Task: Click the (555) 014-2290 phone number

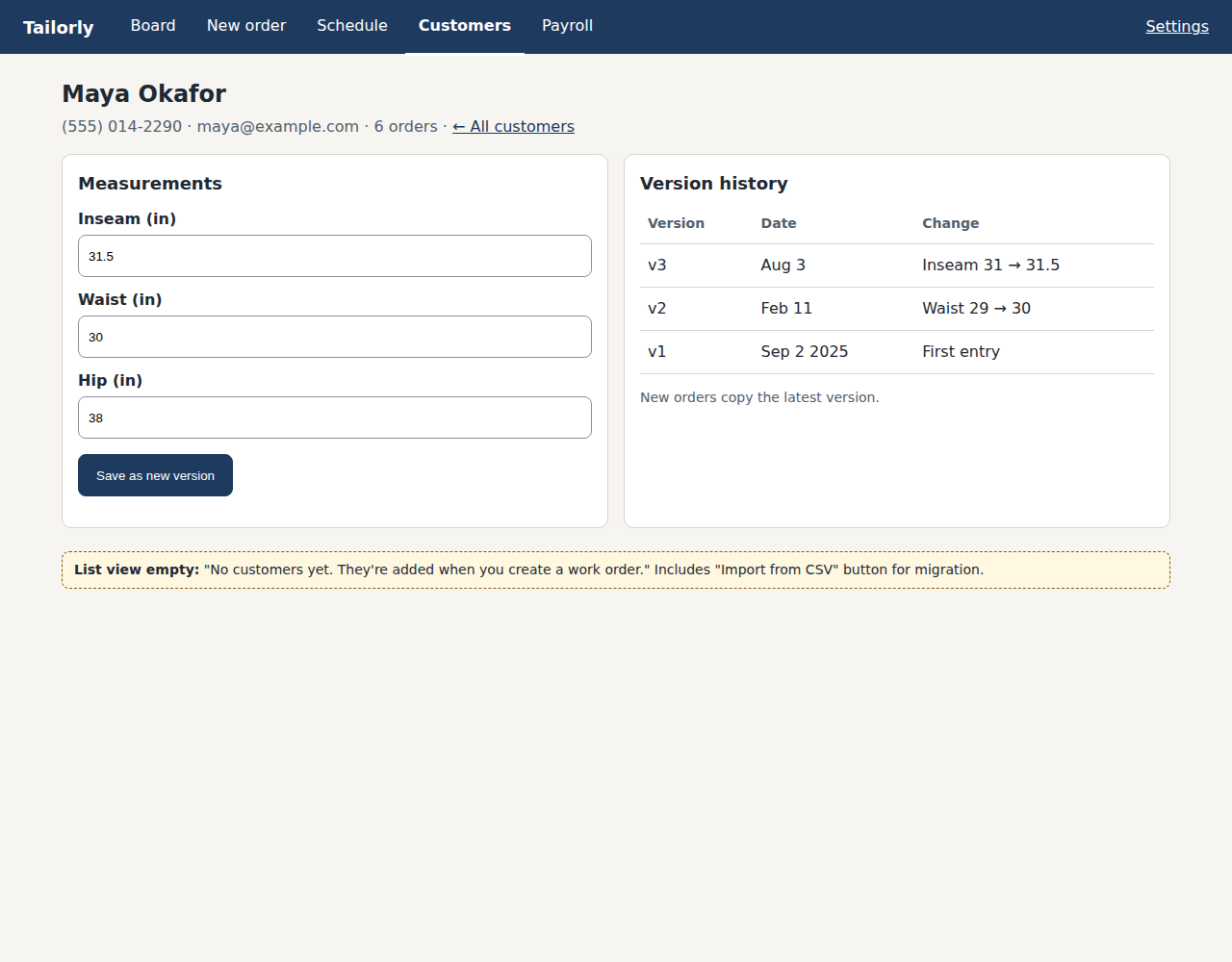Action: coord(122,127)
